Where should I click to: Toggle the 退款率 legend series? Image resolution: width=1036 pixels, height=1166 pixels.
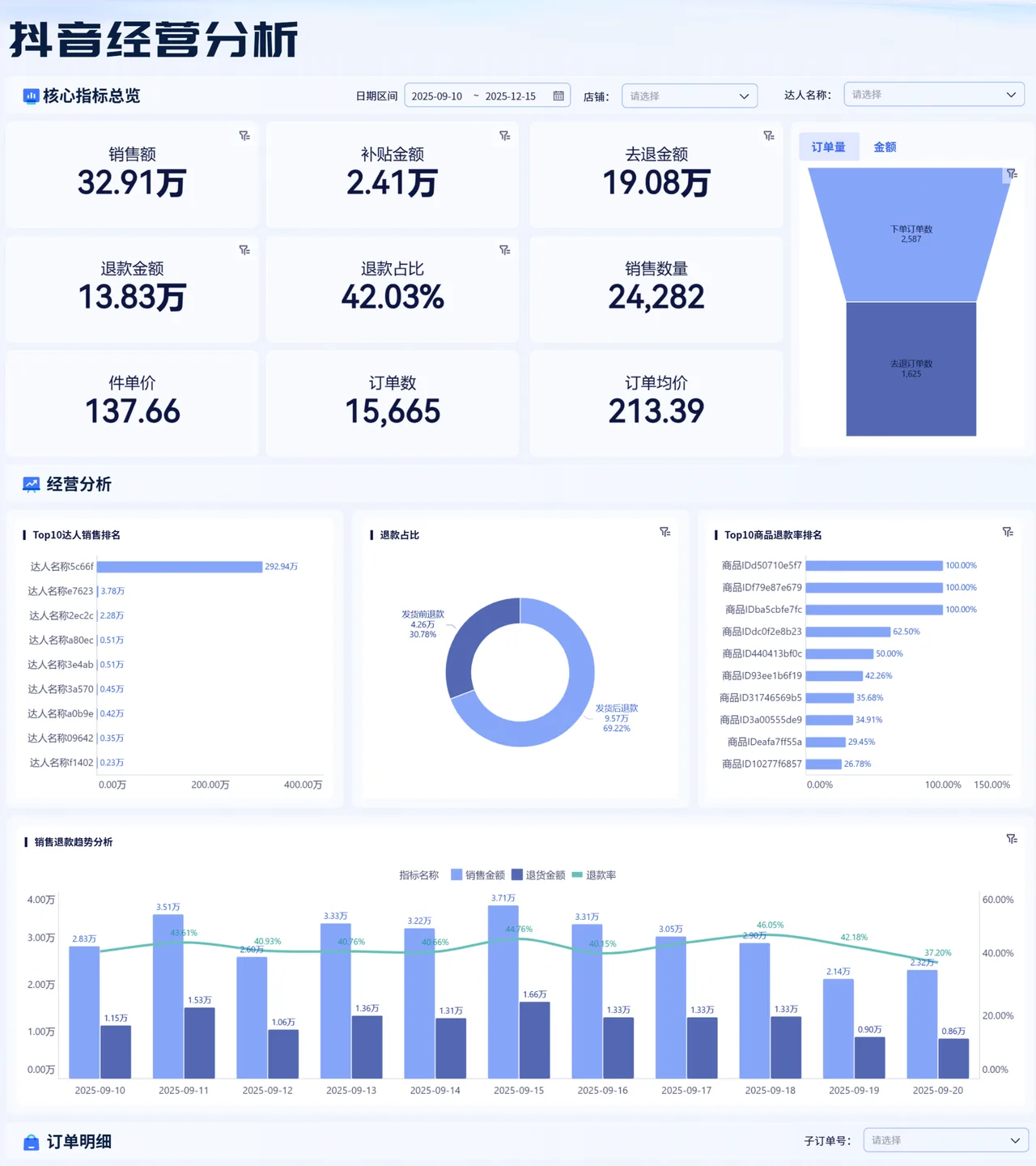click(594, 874)
